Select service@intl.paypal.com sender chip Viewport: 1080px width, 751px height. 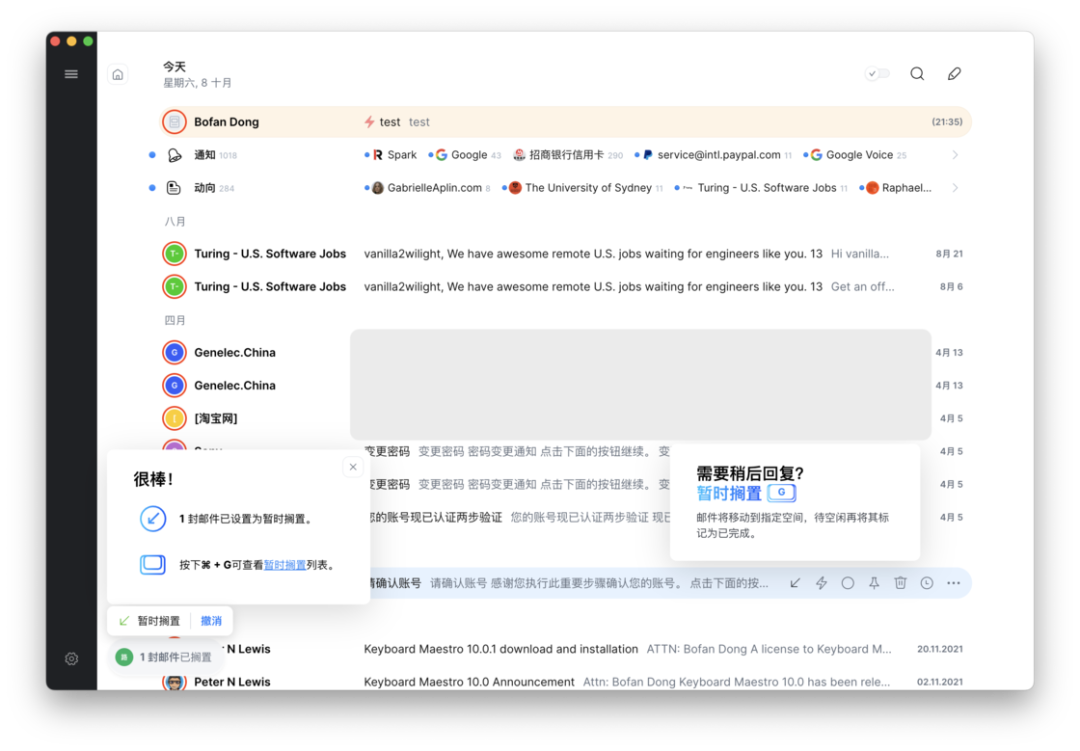[x=714, y=155]
